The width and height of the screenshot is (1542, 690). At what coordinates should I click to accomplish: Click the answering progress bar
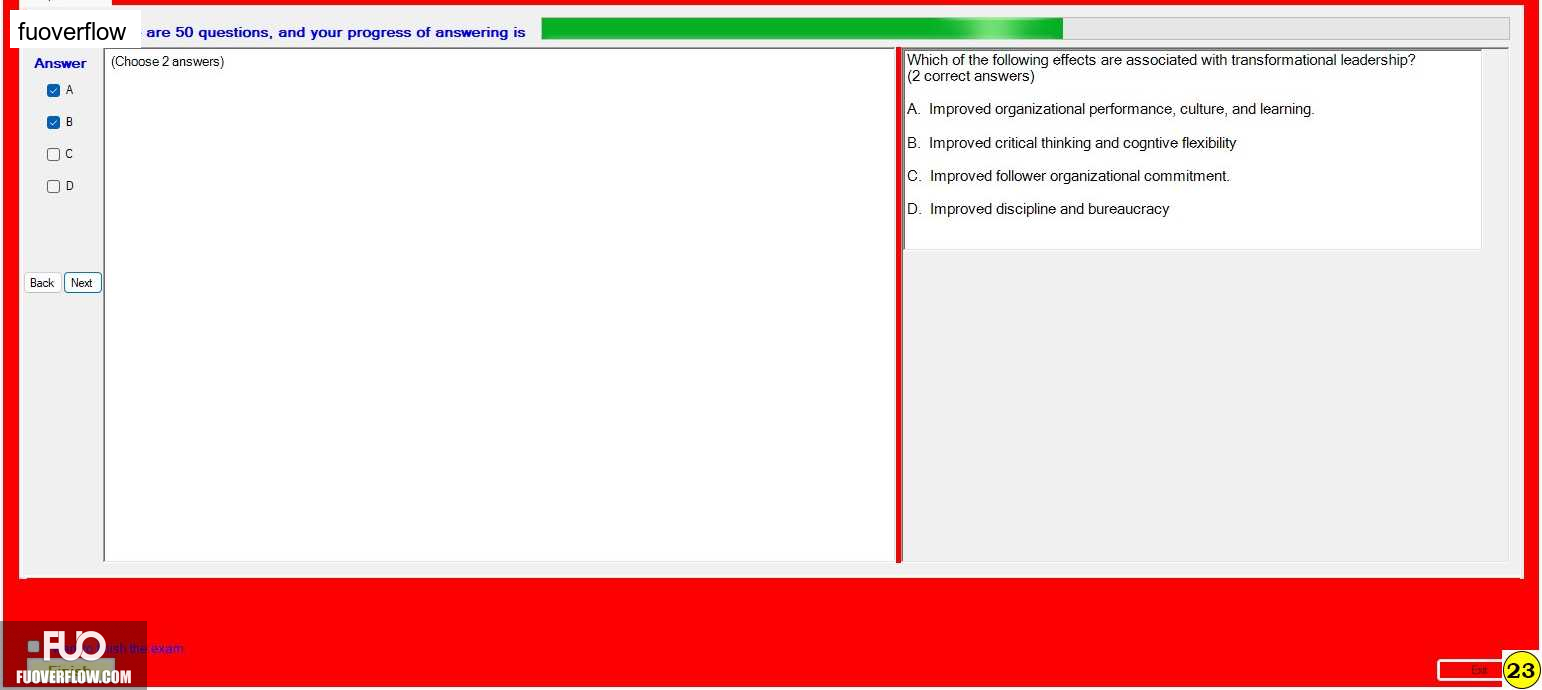[x=1025, y=29]
